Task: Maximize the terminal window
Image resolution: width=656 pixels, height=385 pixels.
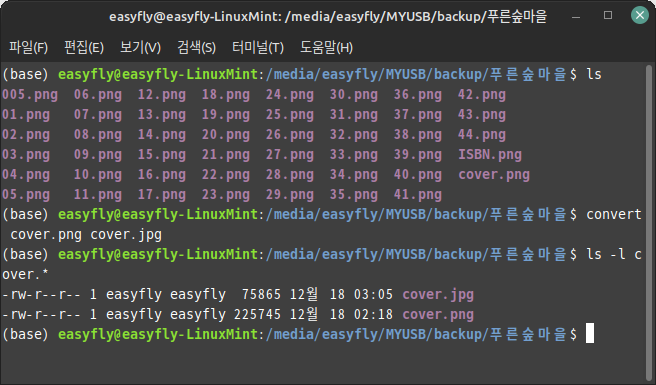Action: pos(608,15)
